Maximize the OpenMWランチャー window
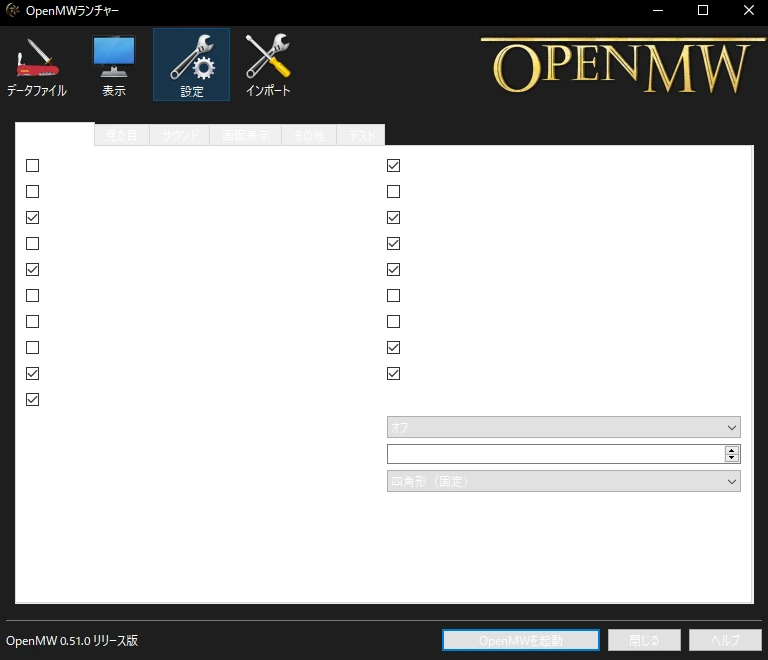This screenshot has width=768, height=660. point(703,10)
